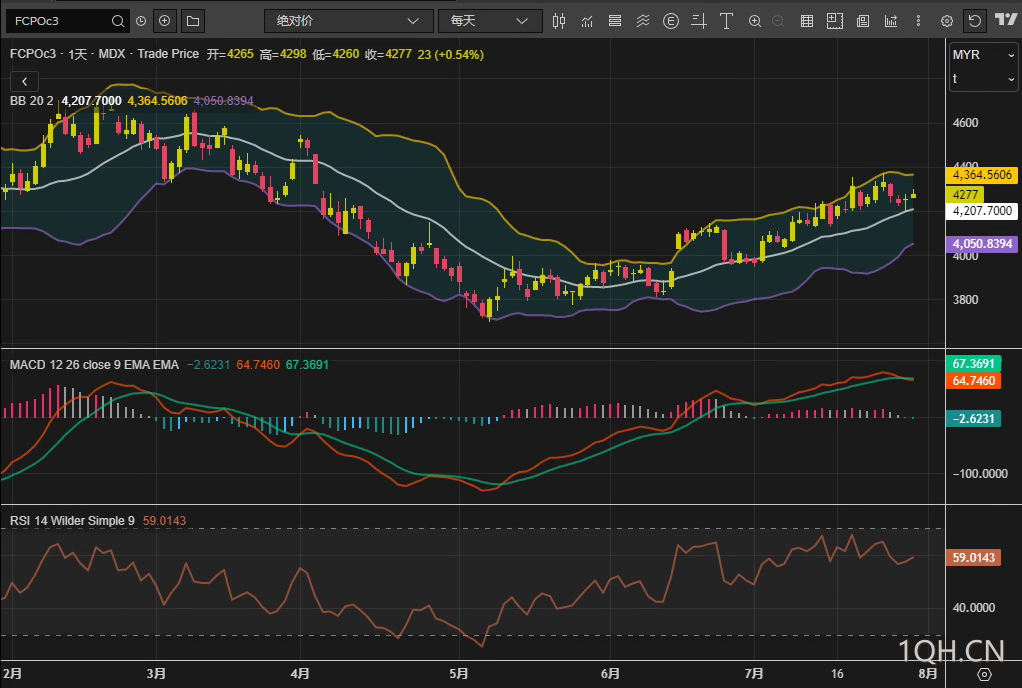The image size is (1022, 688).
Task: Open the indicators menu icon
Action: (x=586, y=20)
